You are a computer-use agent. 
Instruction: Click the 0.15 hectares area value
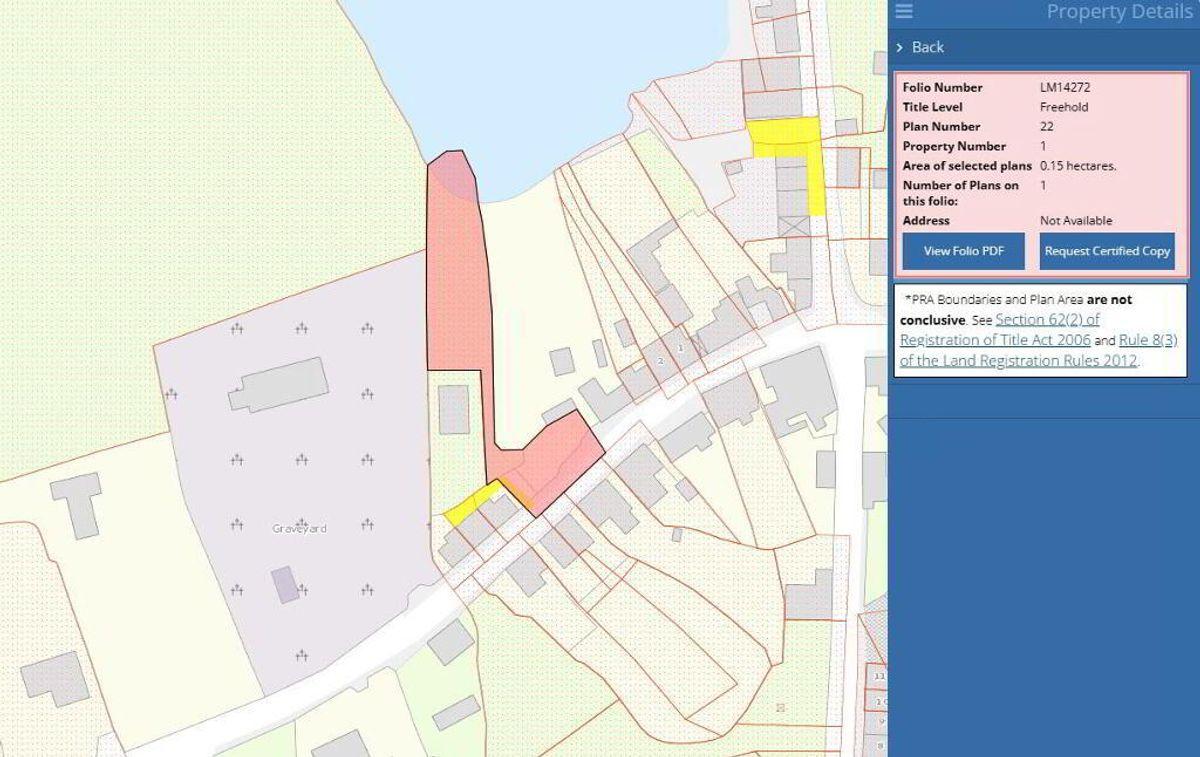coord(1078,166)
